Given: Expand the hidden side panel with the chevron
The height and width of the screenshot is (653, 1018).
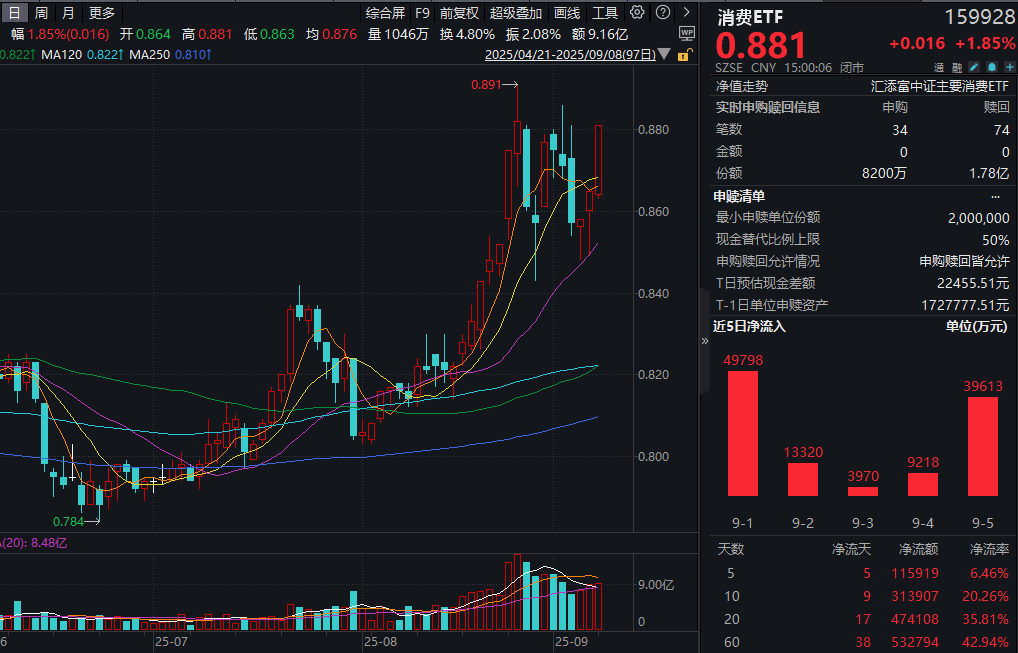Looking at the screenshot, I should point(705,340).
